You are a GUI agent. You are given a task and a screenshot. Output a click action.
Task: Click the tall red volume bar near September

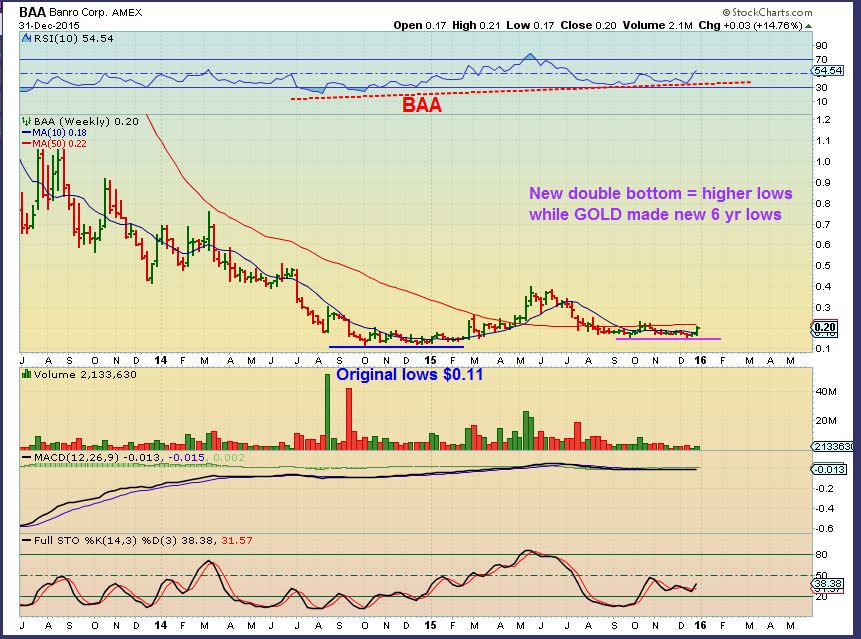coord(349,419)
